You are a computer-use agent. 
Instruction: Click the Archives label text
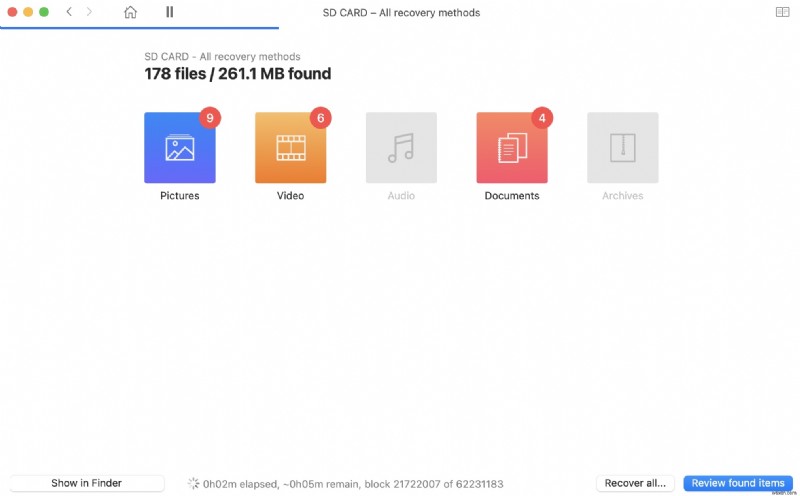622,195
